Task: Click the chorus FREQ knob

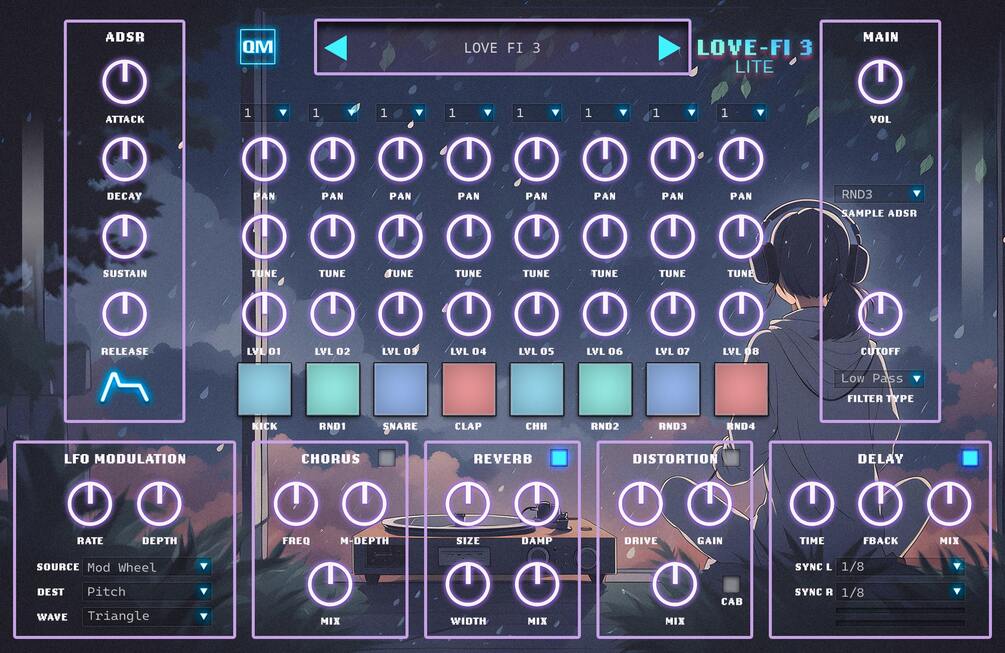Action: [x=295, y=504]
